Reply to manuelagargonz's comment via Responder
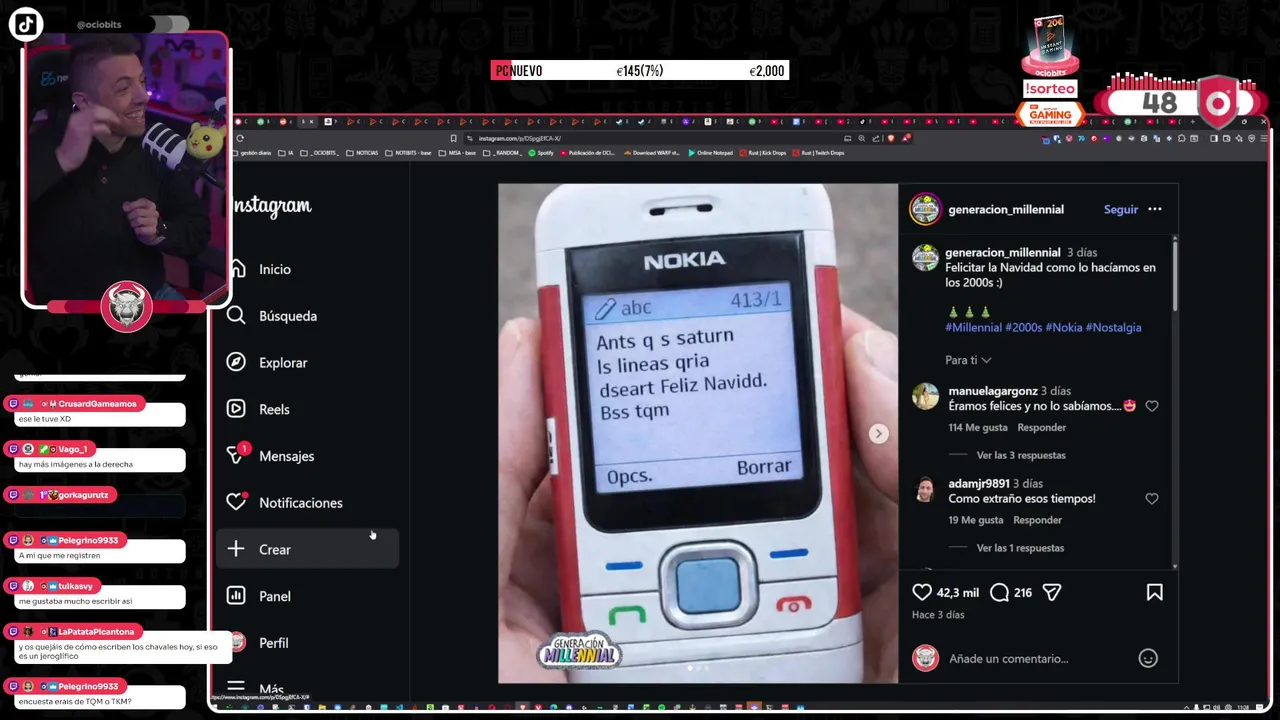Viewport: 1280px width, 720px height. coord(1041,427)
